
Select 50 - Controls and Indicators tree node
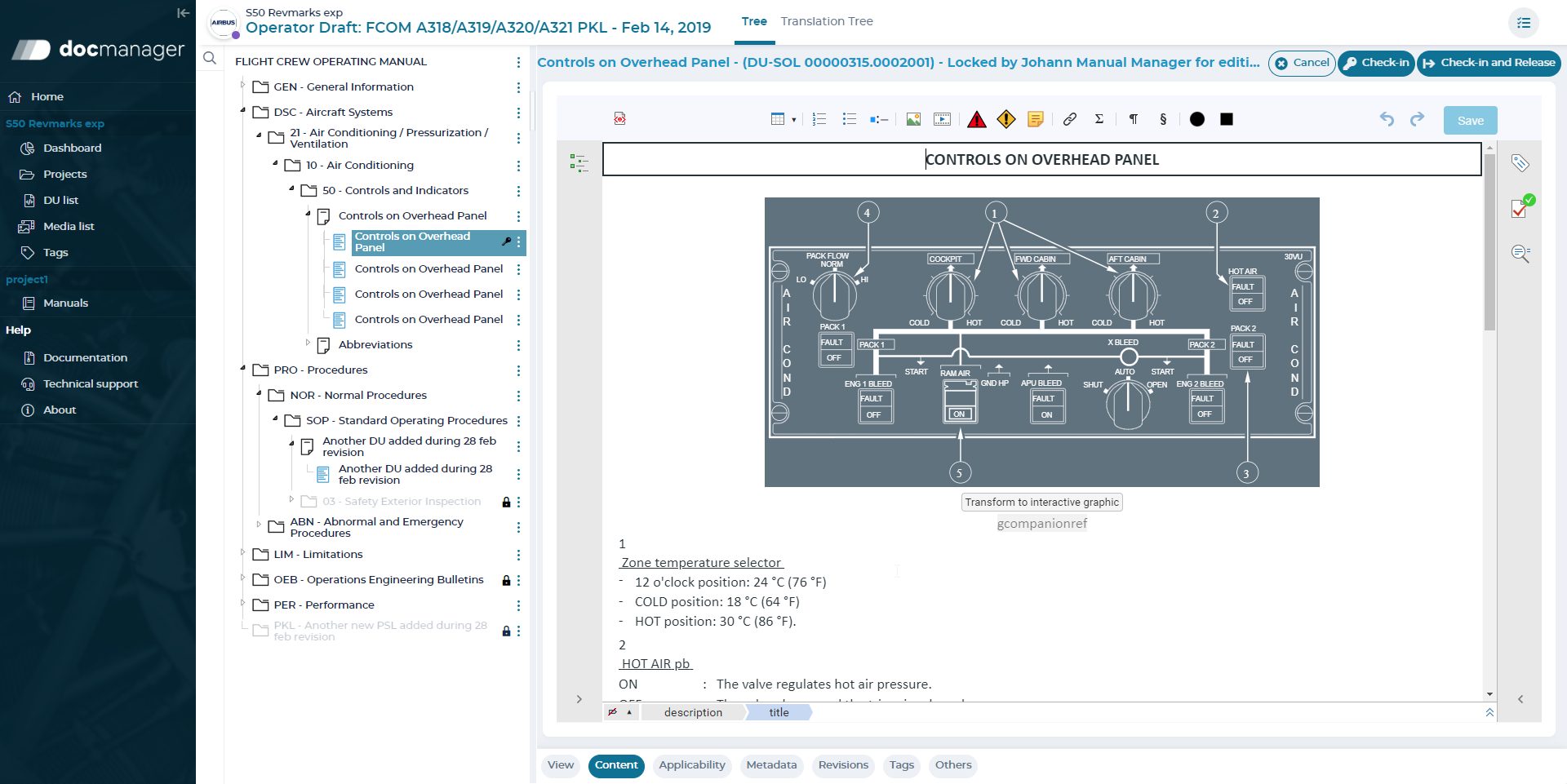coord(395,191)
